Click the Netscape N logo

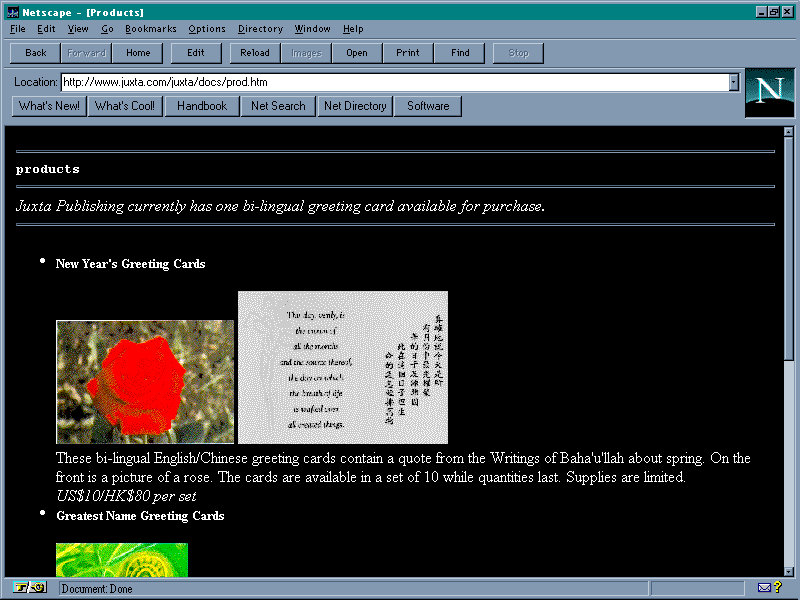[769, 93]
